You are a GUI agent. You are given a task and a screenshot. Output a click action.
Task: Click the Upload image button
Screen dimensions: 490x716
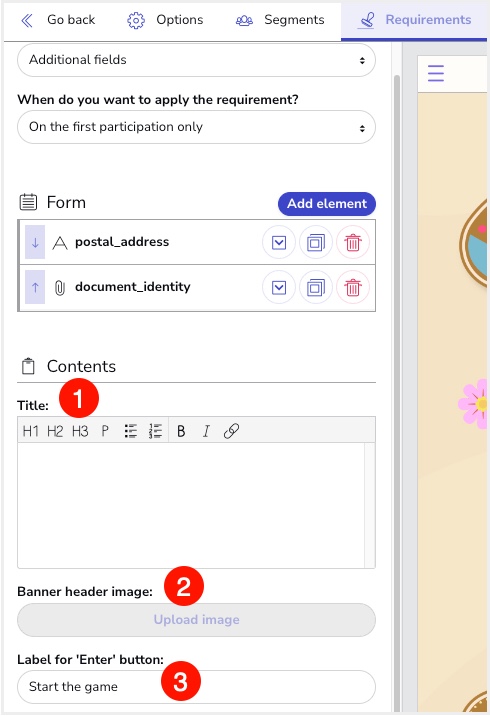point(196,620)
